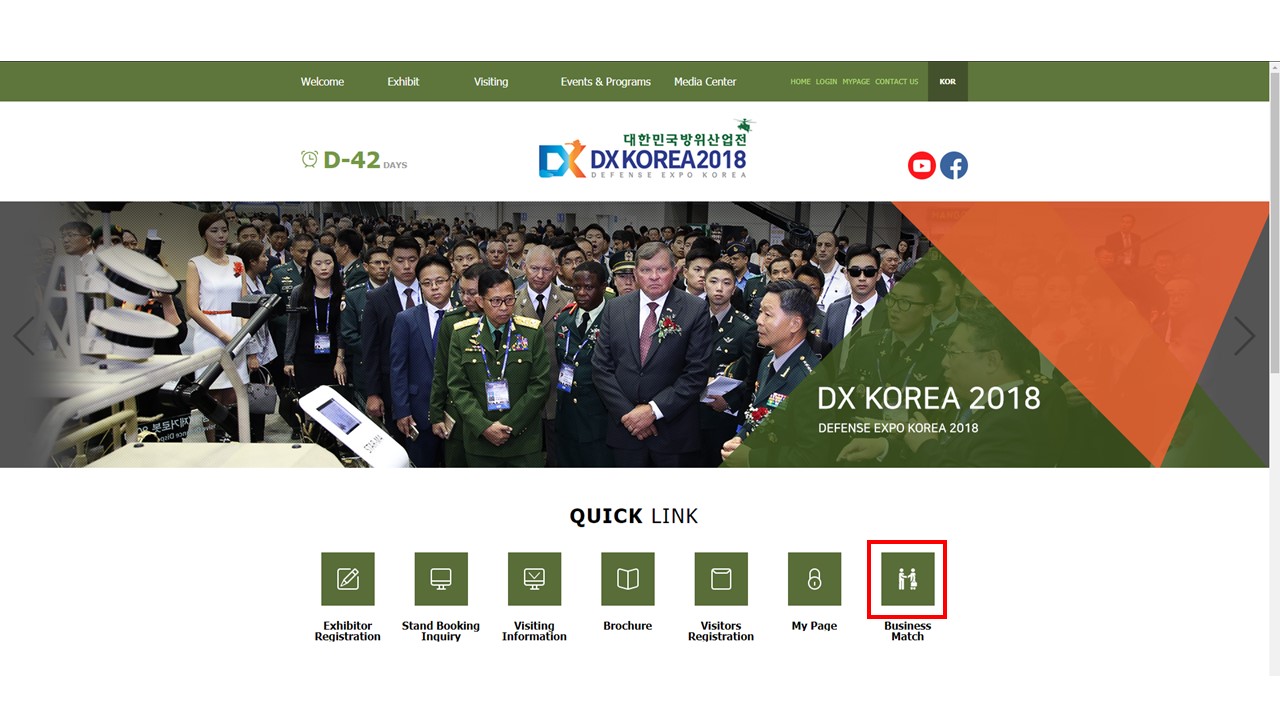This screenshot has width=1280, height=720.
Task: Open the Welcome menu
Action: click(322, 82)
